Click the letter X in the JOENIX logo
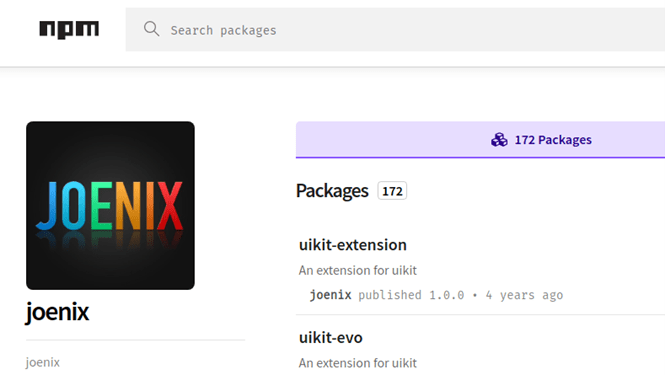This screenshot has height=375, width=665. click(170, 205)
